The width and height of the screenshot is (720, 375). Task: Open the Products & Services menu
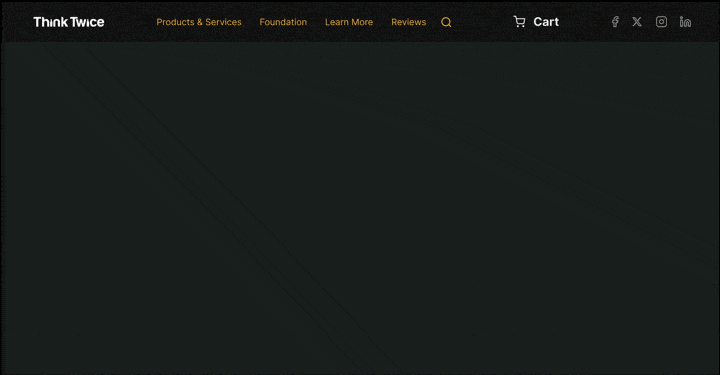click(199, 22)
